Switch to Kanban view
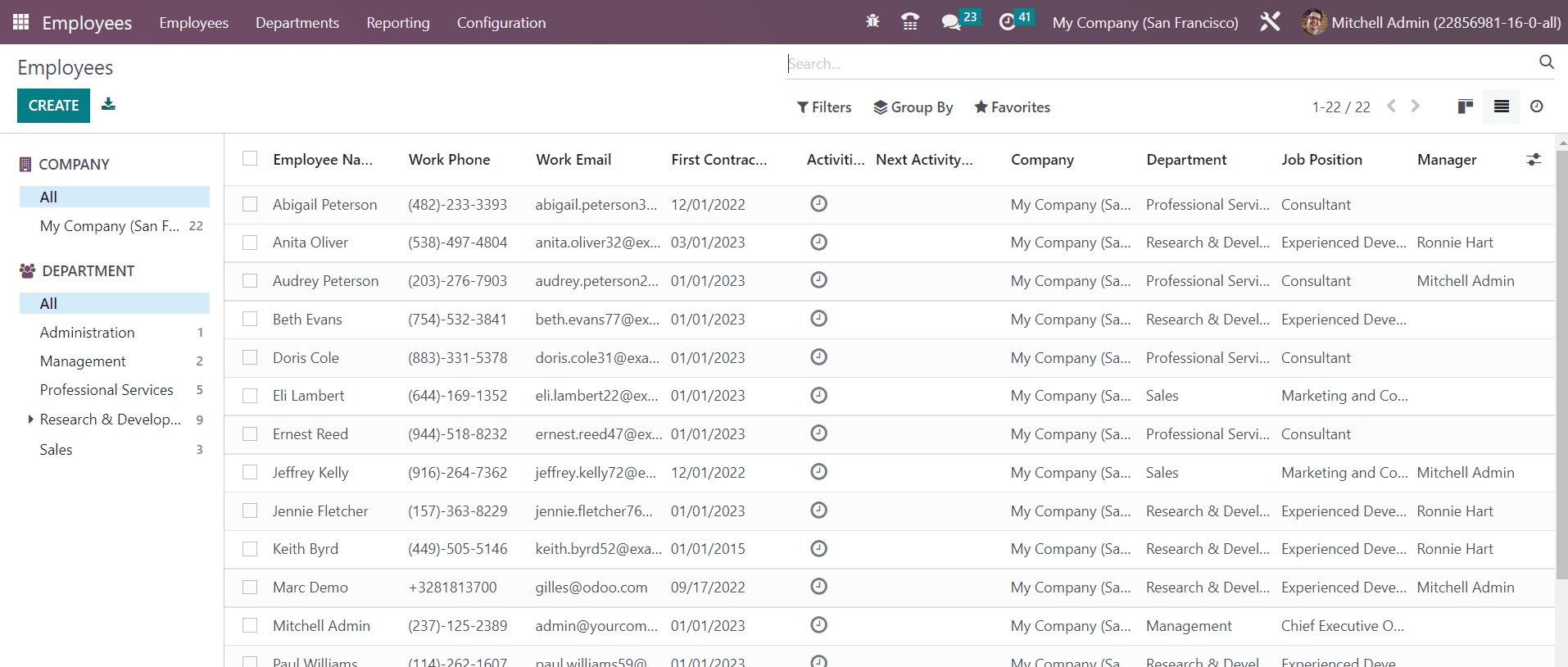Screen dimensions: 1568x667 tap(1466, 107)
